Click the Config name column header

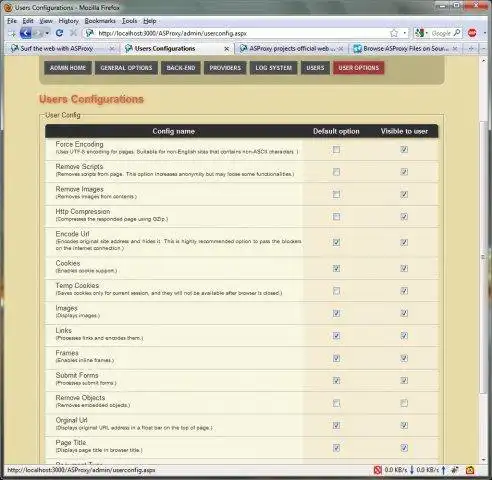coord(173,131)
